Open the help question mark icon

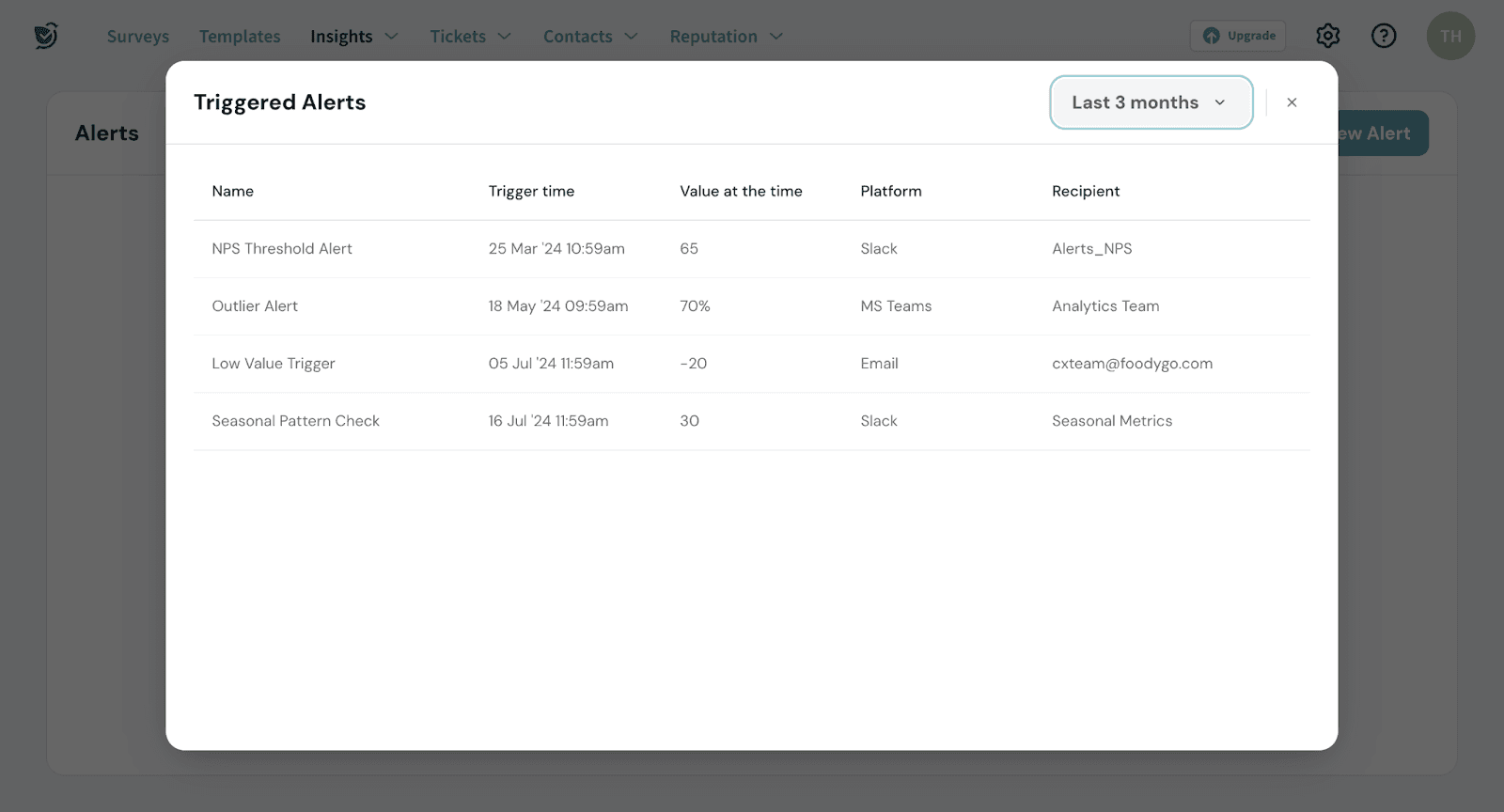(x=1384, y=36)
